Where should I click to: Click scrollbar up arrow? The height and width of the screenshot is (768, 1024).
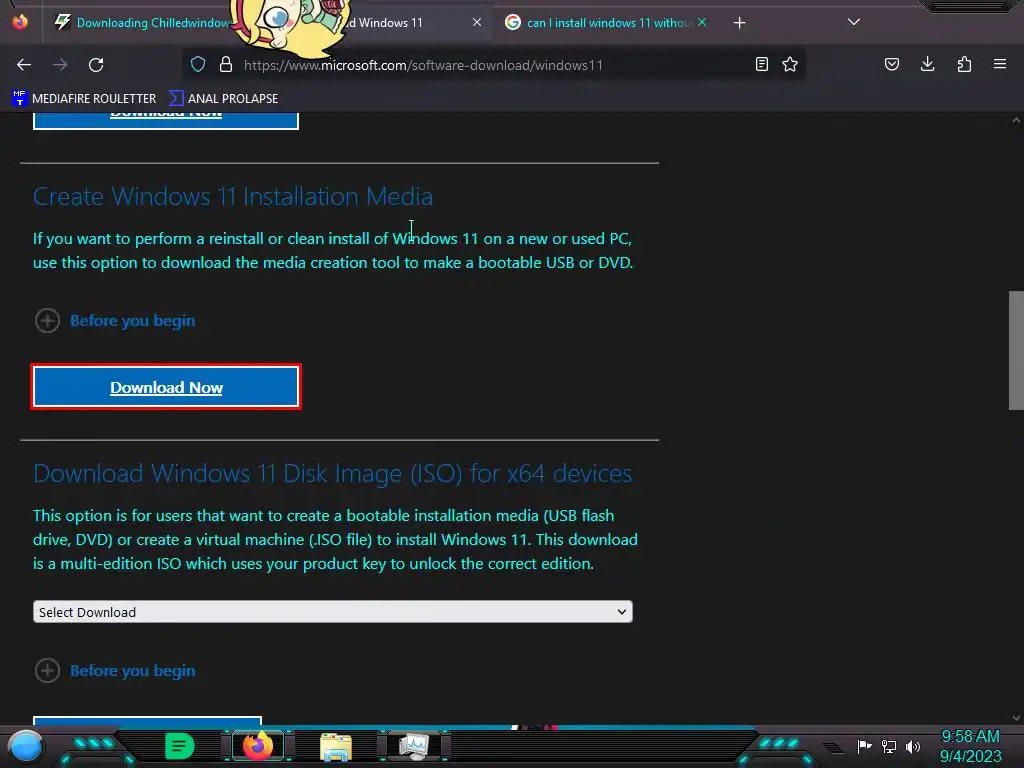click(1016, 120)
